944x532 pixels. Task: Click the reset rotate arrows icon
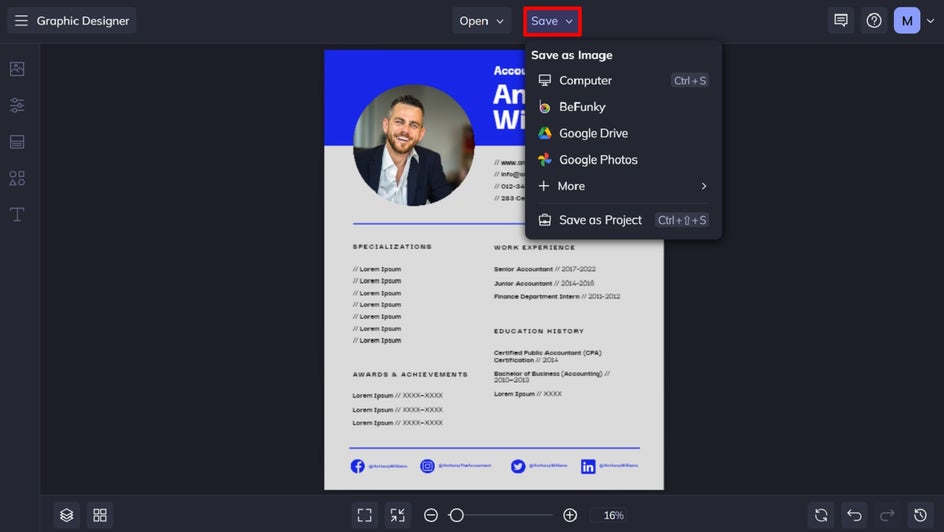pos(821,515)
